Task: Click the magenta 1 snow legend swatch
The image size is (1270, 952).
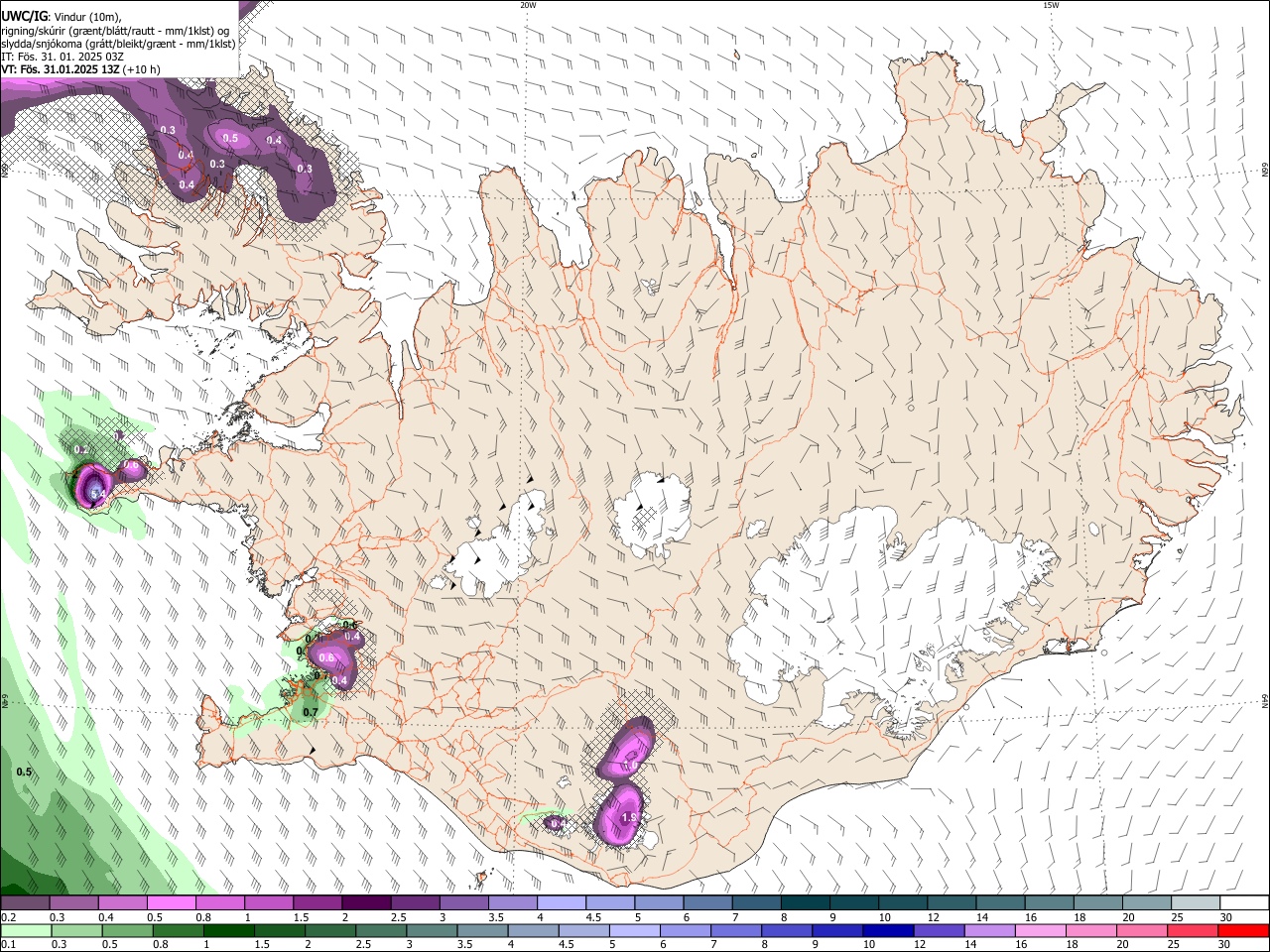Action: click(x=269, y=902)
